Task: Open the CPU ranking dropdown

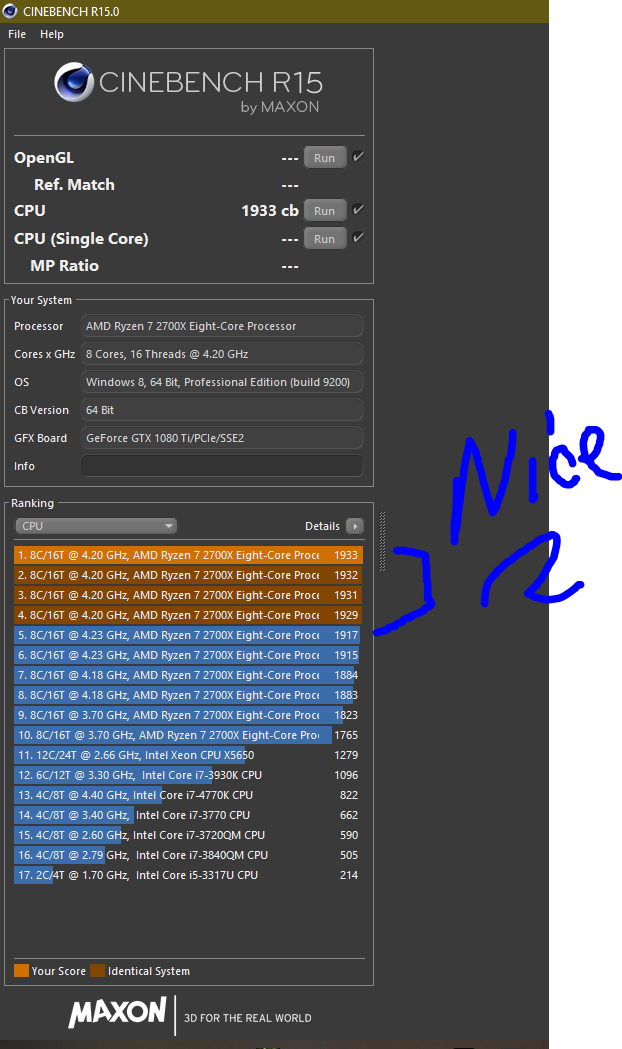Action: (x=96, y=526)
